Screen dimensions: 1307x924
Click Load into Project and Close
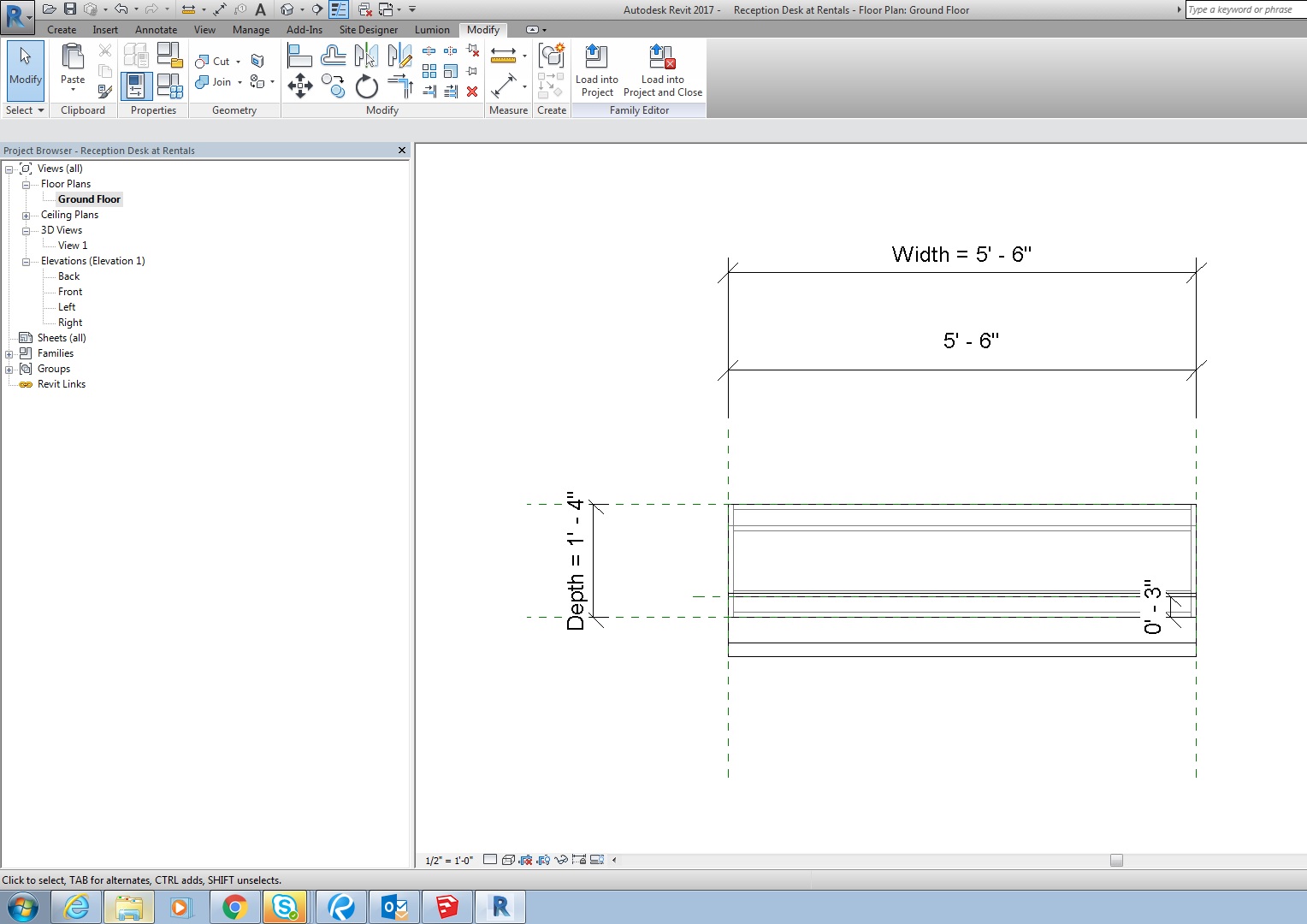pos(662,70)
